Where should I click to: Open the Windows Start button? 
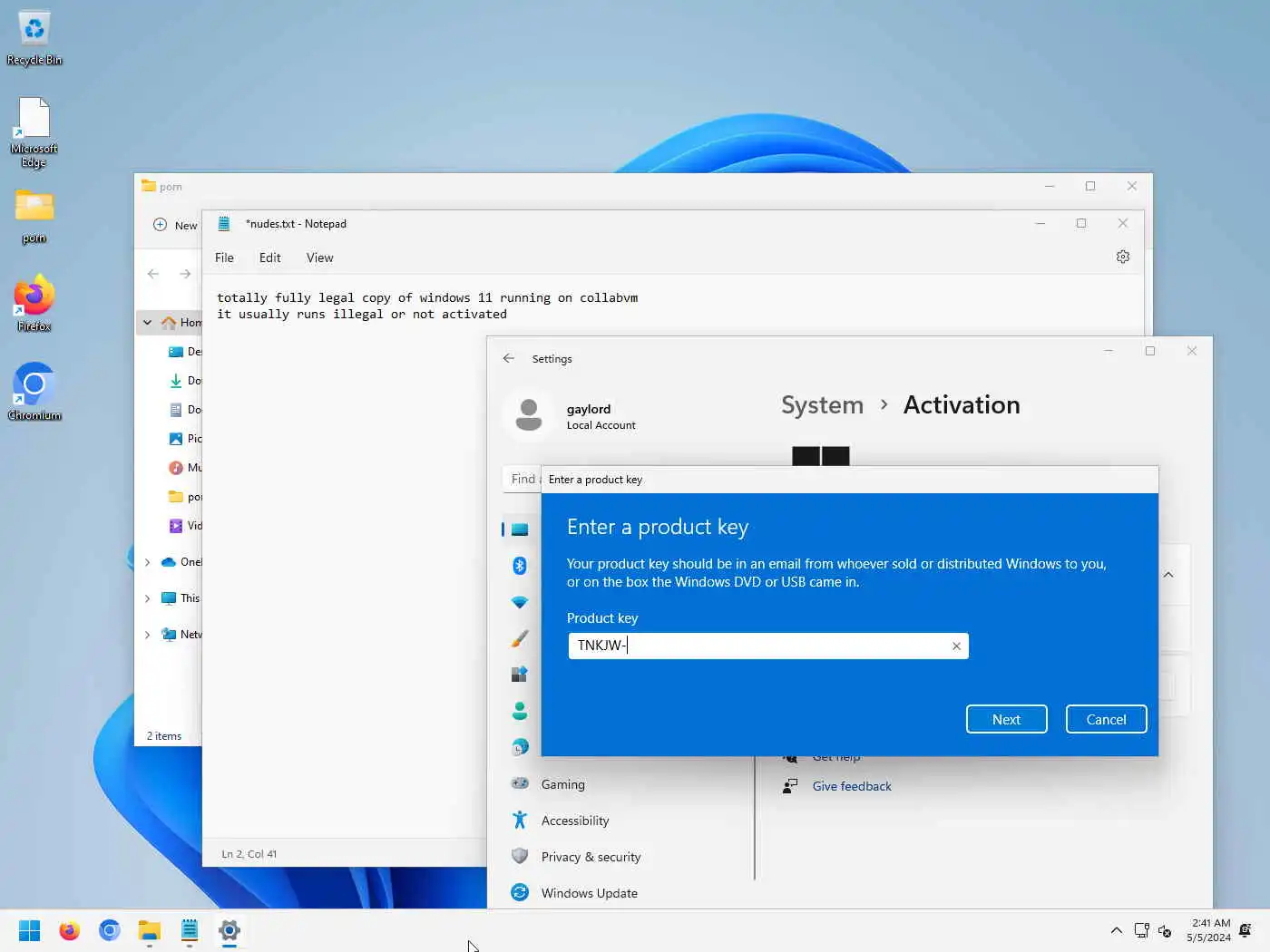pos(29,930)
